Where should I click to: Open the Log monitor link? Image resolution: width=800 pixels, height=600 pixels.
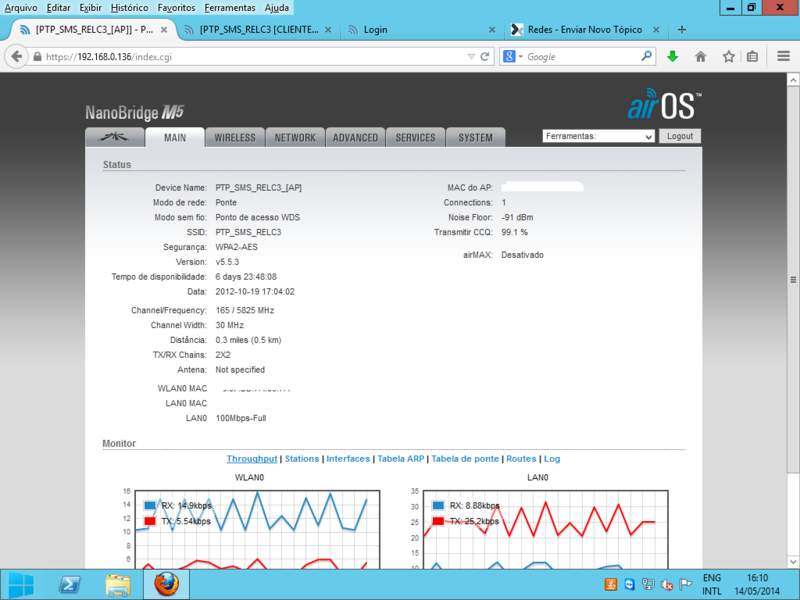tap(552, 459)
